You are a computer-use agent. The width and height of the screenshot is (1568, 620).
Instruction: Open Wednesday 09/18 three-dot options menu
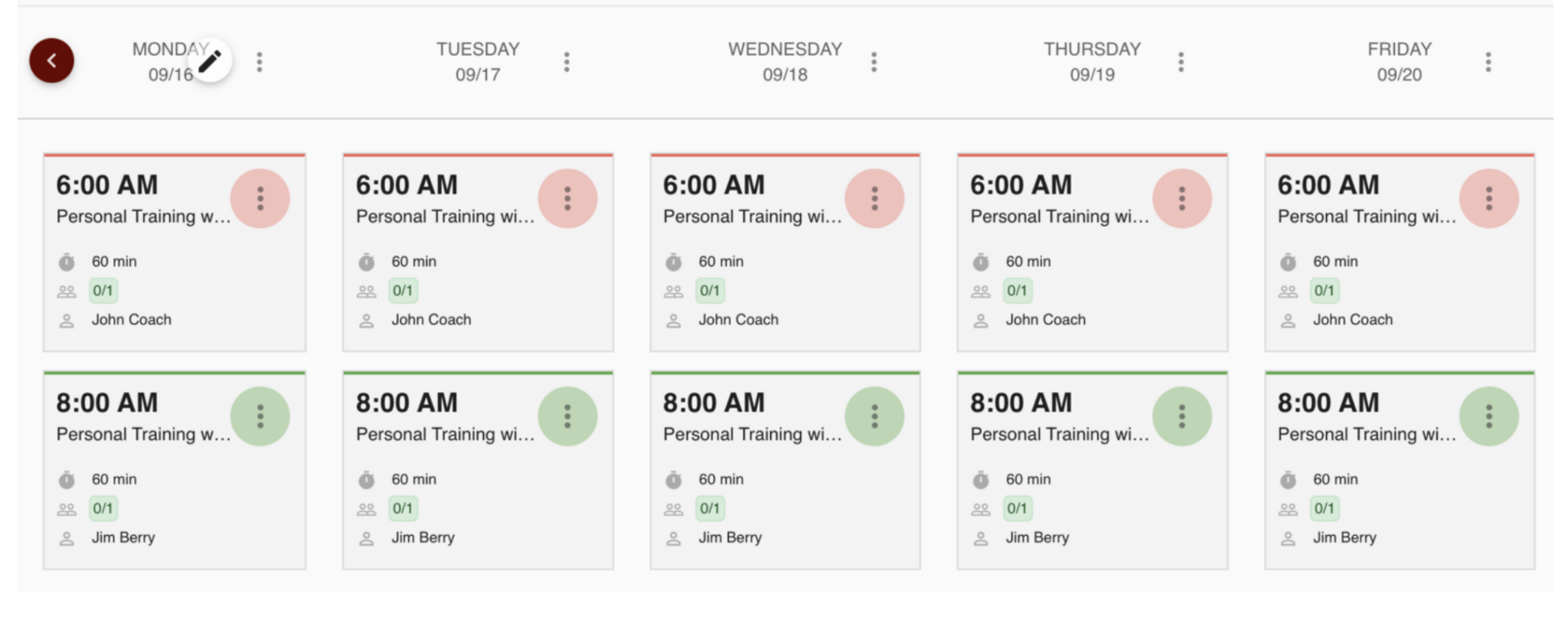[874, 62]
